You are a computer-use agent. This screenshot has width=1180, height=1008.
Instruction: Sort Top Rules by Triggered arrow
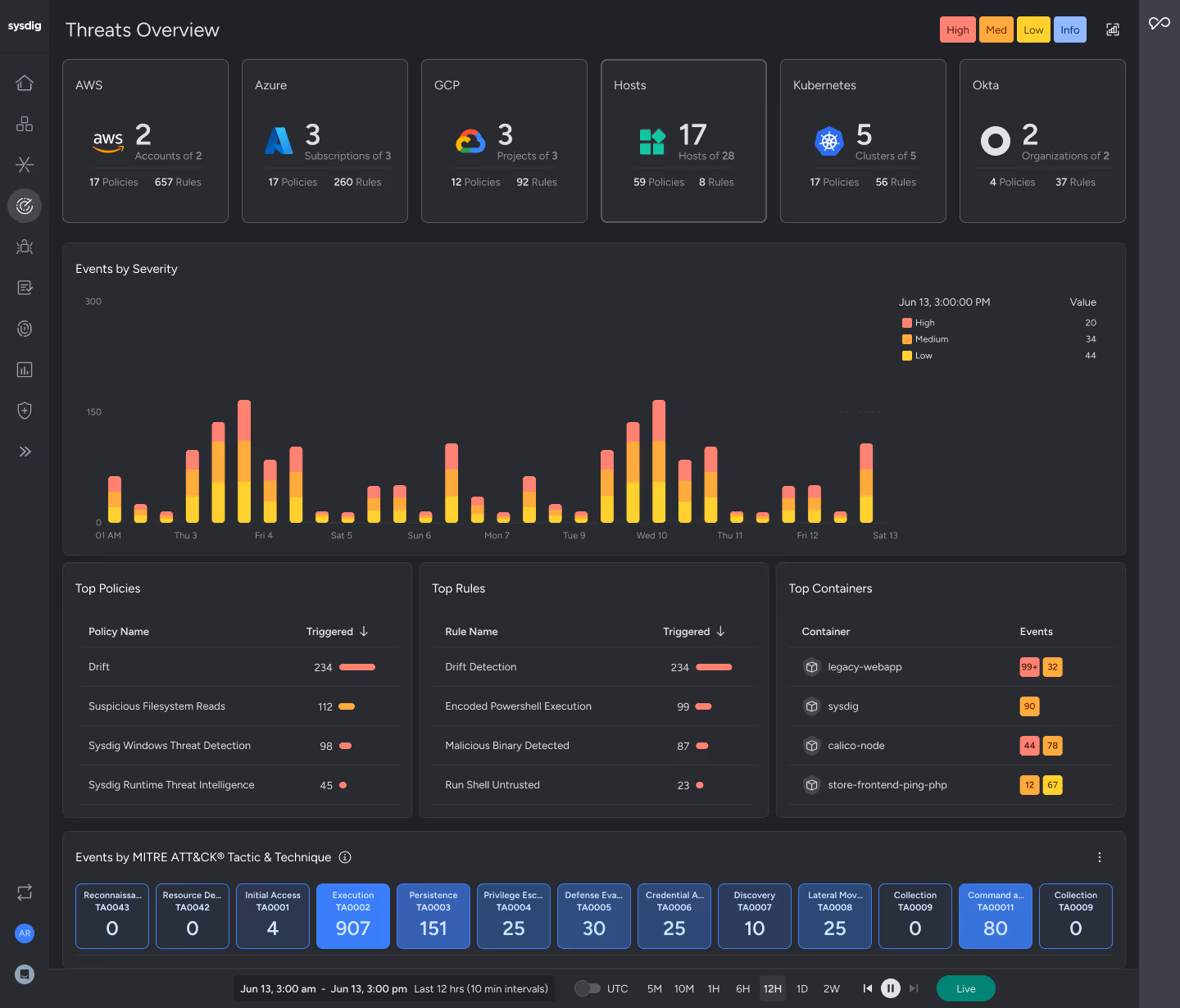click(x=720, y=631)
